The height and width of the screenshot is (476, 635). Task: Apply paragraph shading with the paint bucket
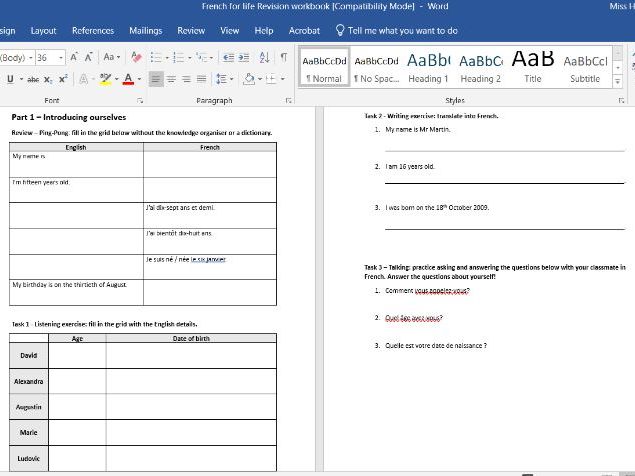249,79
